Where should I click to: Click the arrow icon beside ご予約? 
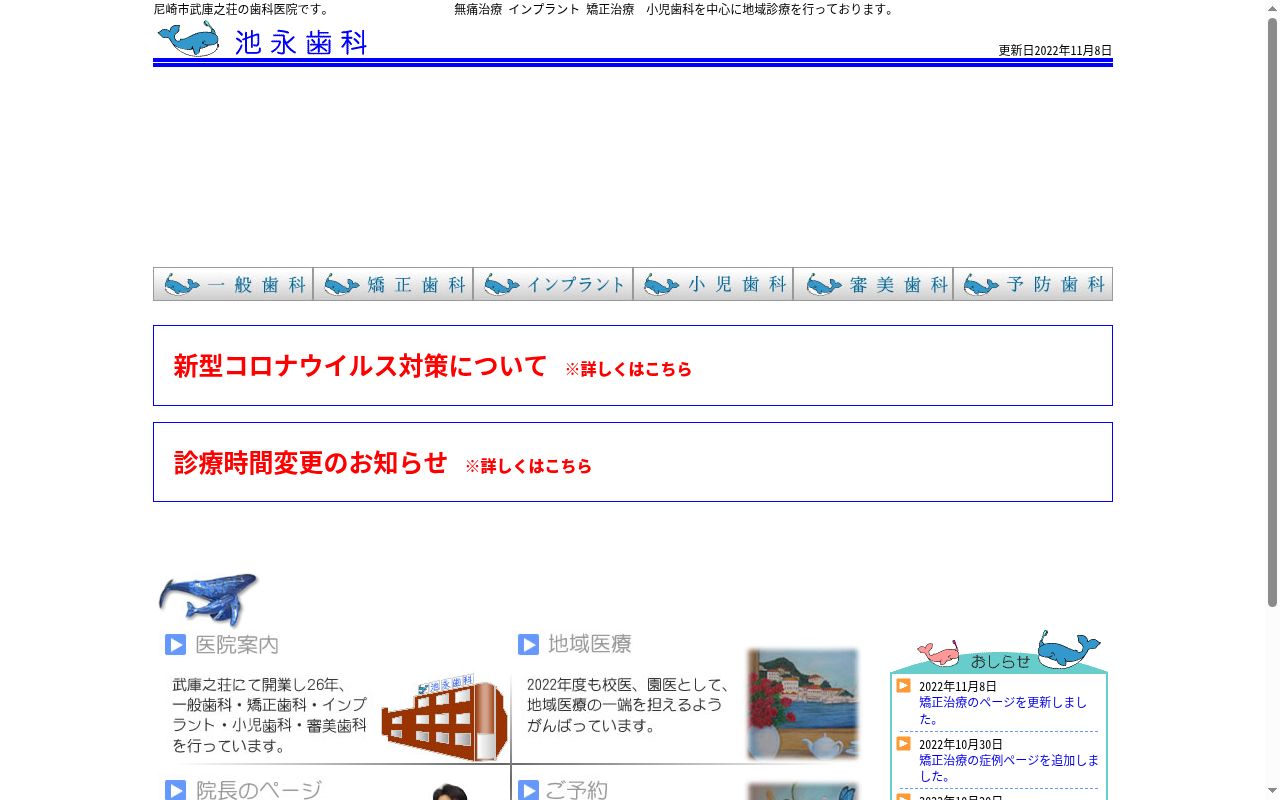tap(529, 790)
